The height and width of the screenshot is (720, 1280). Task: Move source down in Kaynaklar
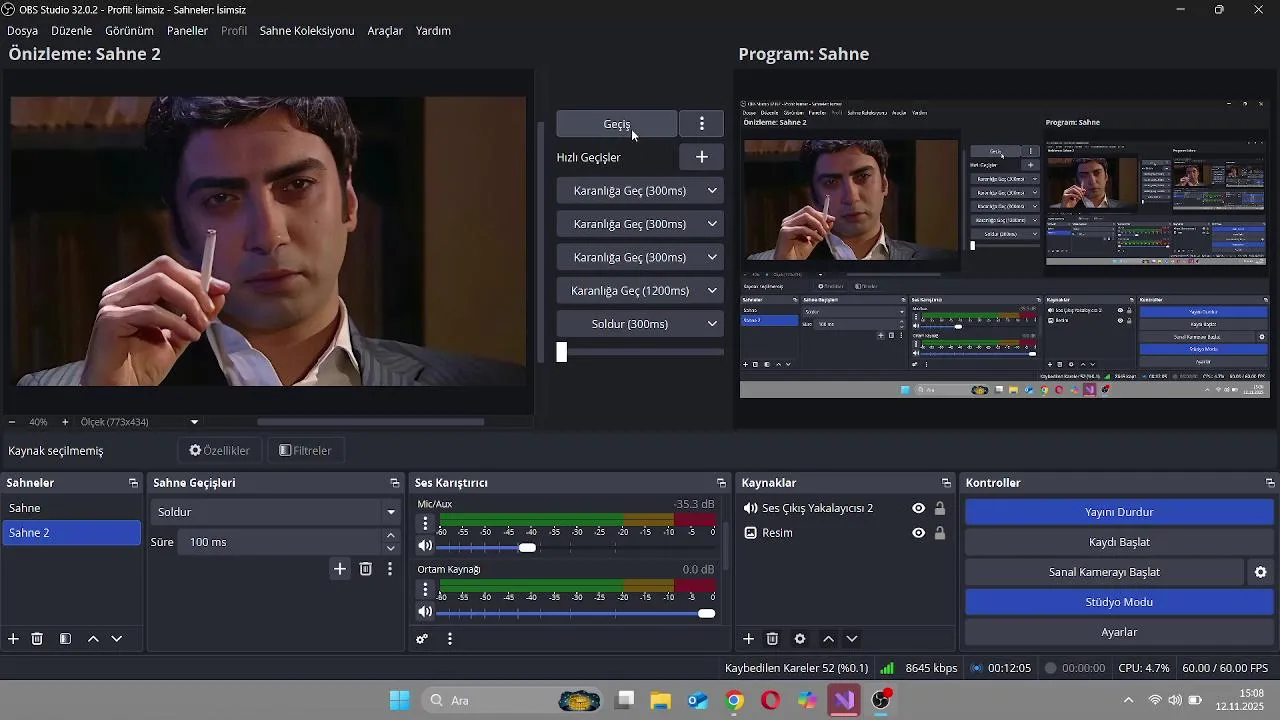click(x=852, y=639)
